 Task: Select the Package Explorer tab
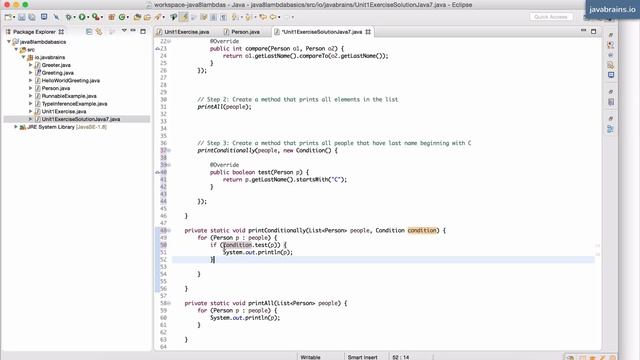point(34,32)
